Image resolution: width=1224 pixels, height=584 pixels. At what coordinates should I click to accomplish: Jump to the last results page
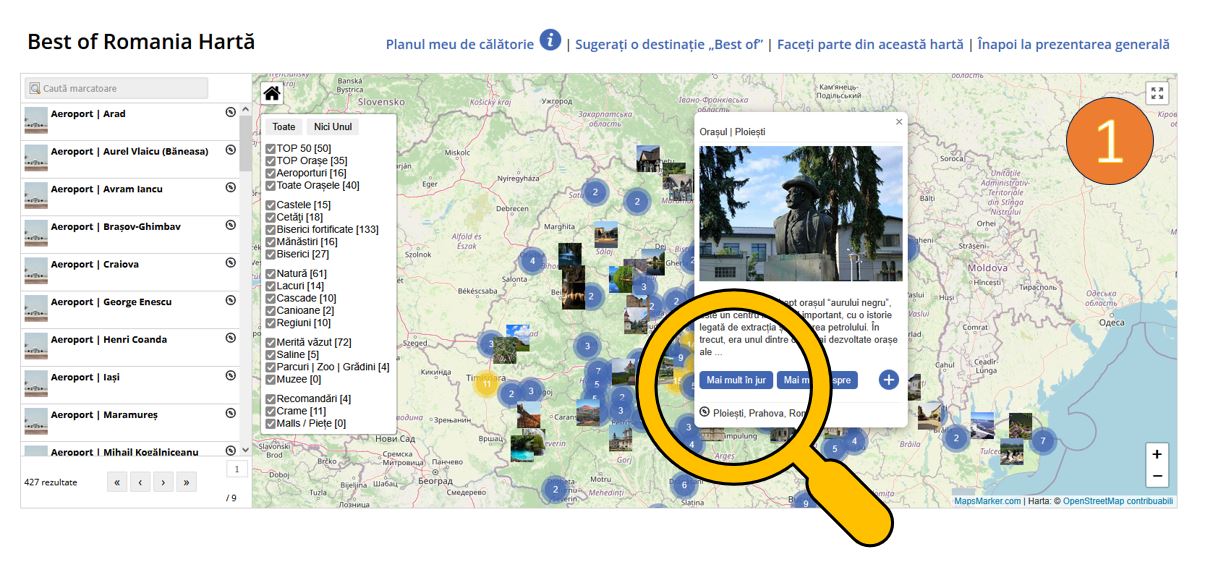186,482
